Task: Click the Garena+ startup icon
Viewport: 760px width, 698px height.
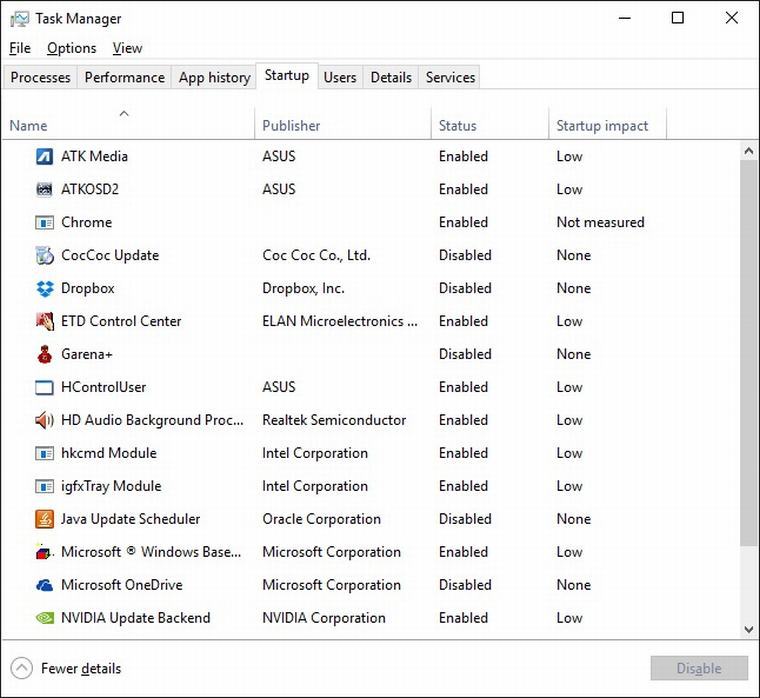Action: click(44, 355)
